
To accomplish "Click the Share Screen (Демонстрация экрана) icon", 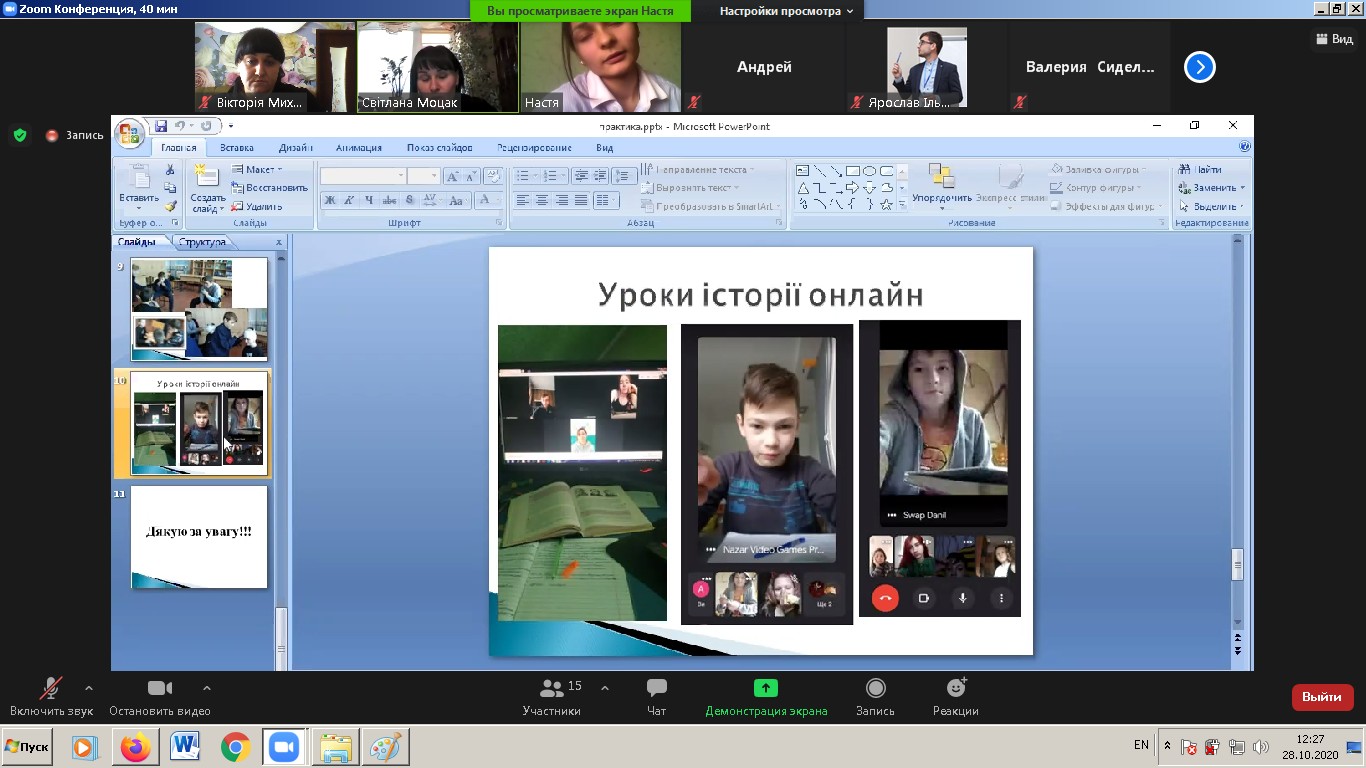I will coord(766,689).
